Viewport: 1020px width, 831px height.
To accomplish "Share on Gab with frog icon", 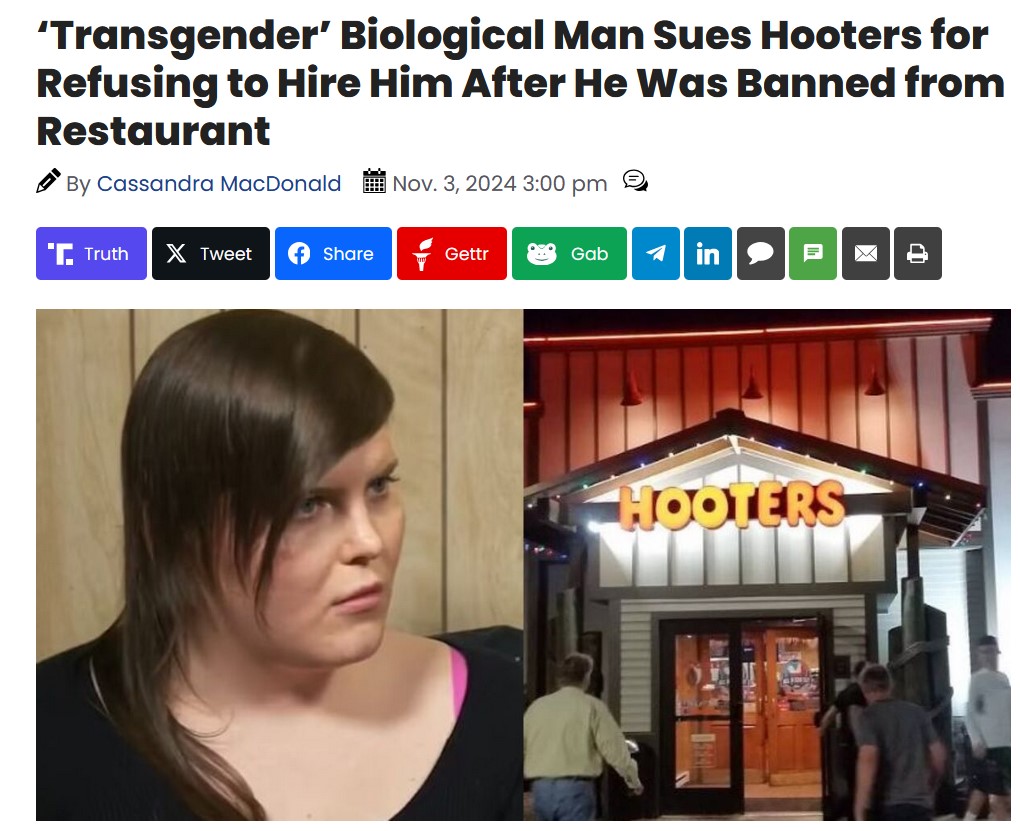I will 569,254.
